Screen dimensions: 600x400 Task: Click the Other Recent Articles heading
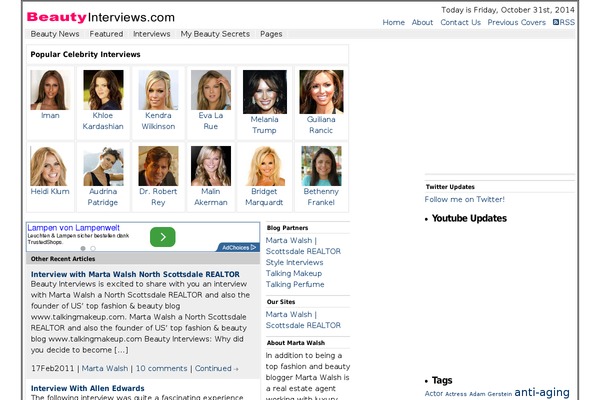pos(63,259)
